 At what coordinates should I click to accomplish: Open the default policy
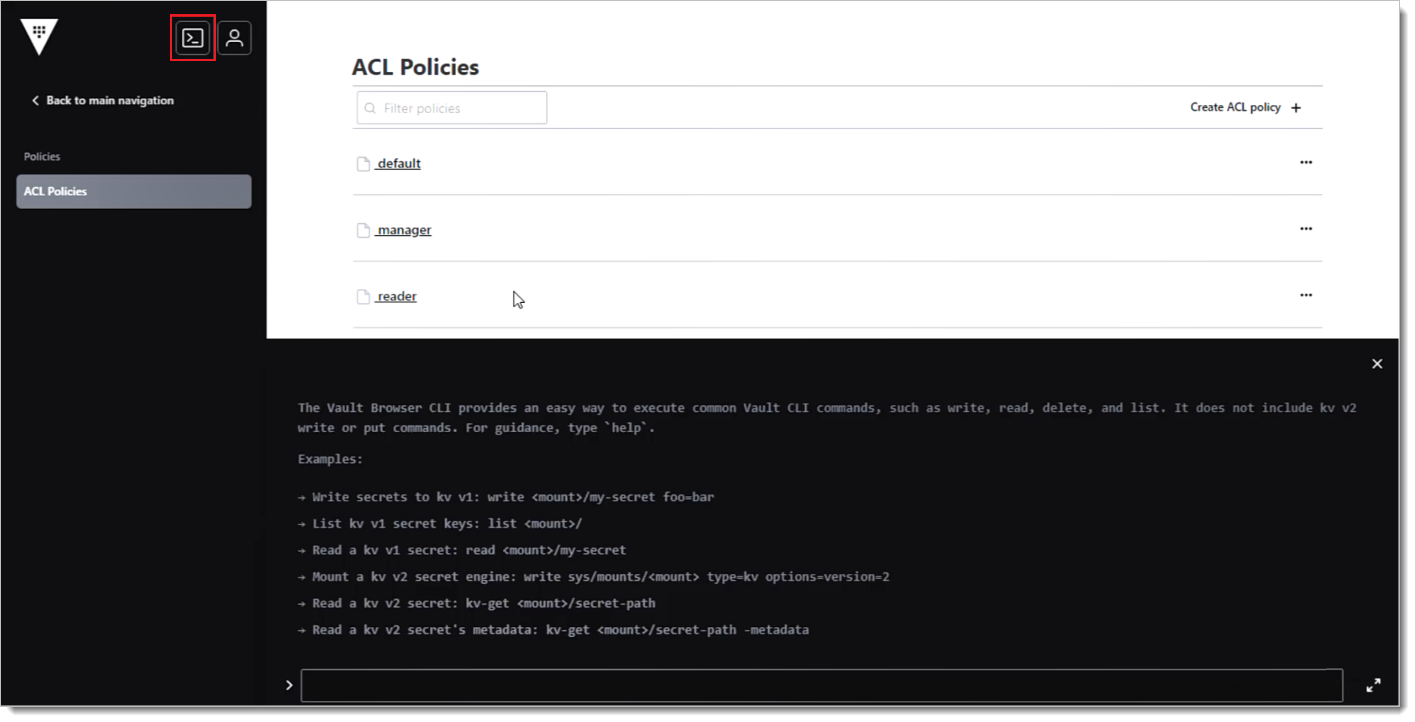pyautogui.click(x=398, y=163)
